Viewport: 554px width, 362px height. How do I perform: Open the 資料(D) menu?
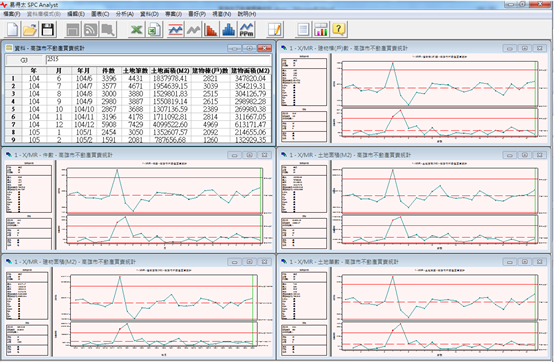pyautogui.click(x=149, y=14)
